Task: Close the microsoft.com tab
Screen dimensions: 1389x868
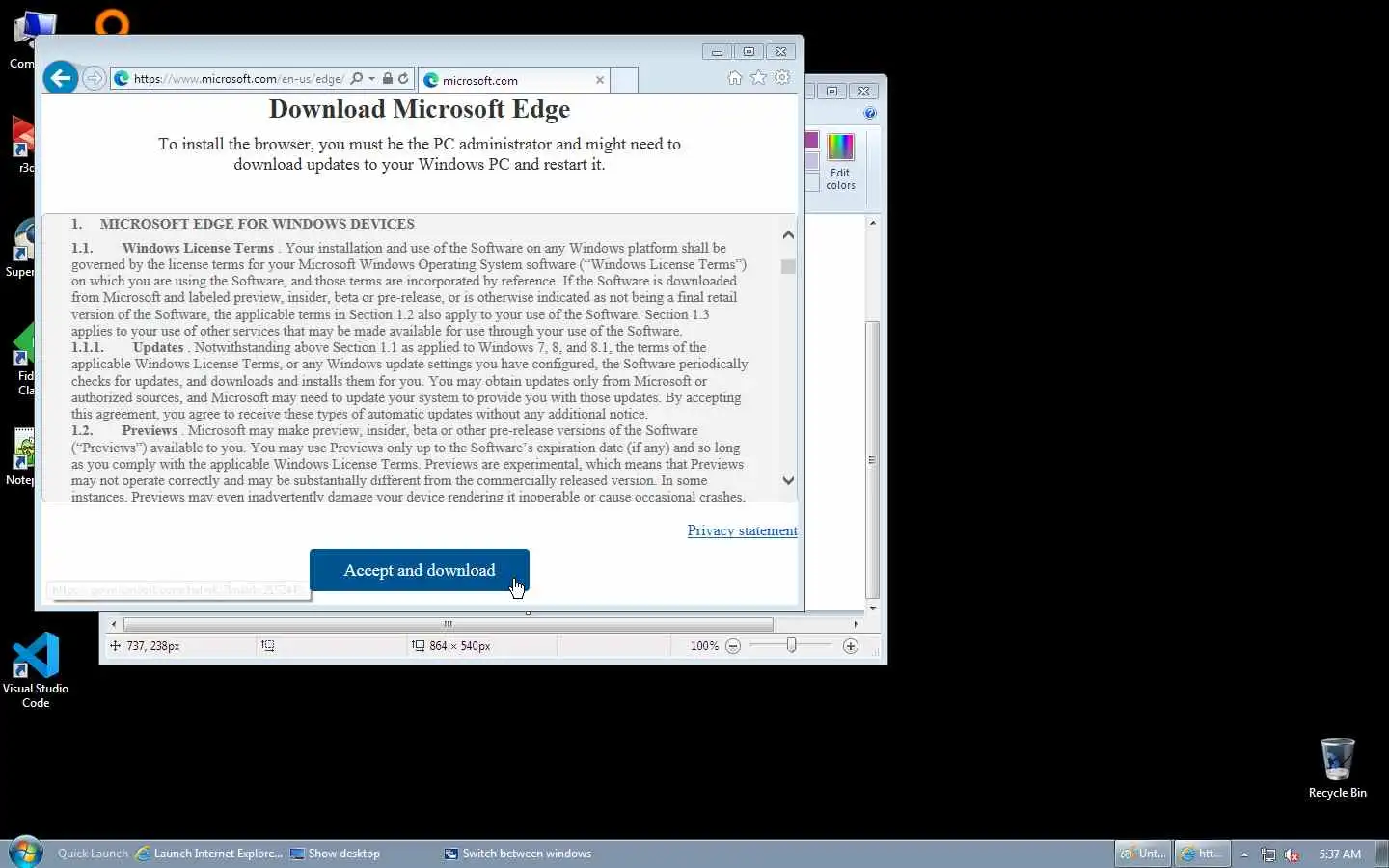Action: pos(600,80)
